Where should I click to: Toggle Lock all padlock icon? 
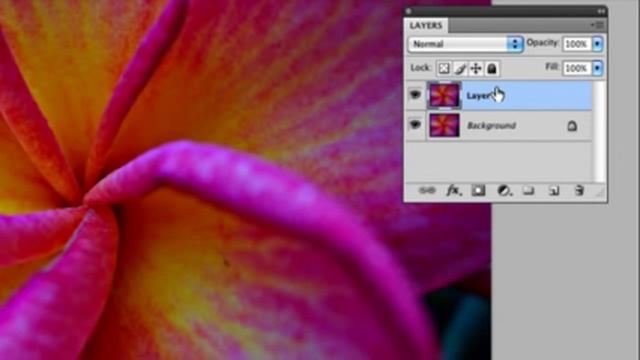(492, 69)
